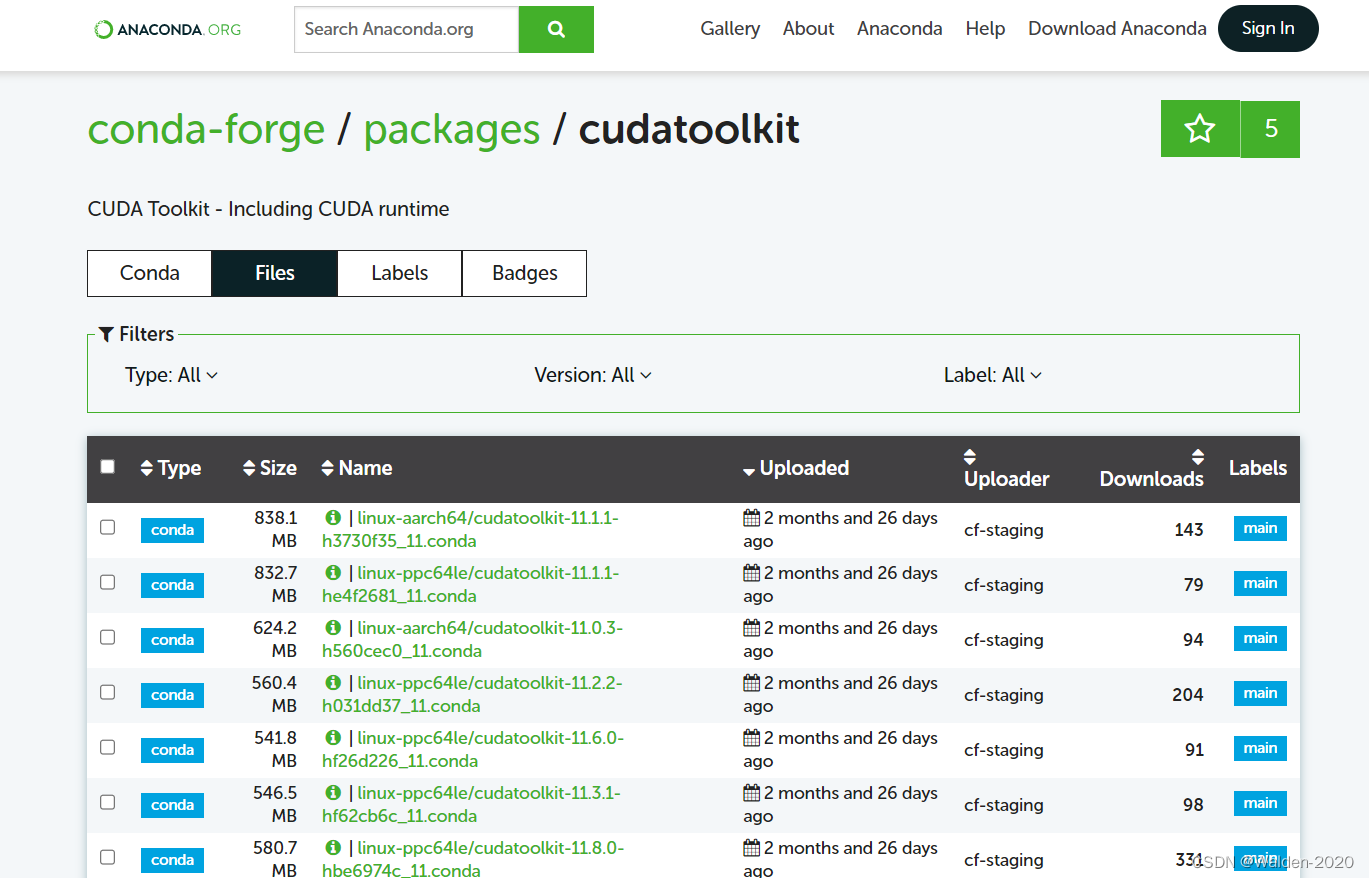Star the cudatoolkit package
The width and height of the screenshot is (1369, 878).
pyautogui.click(x=1200, y=129)
